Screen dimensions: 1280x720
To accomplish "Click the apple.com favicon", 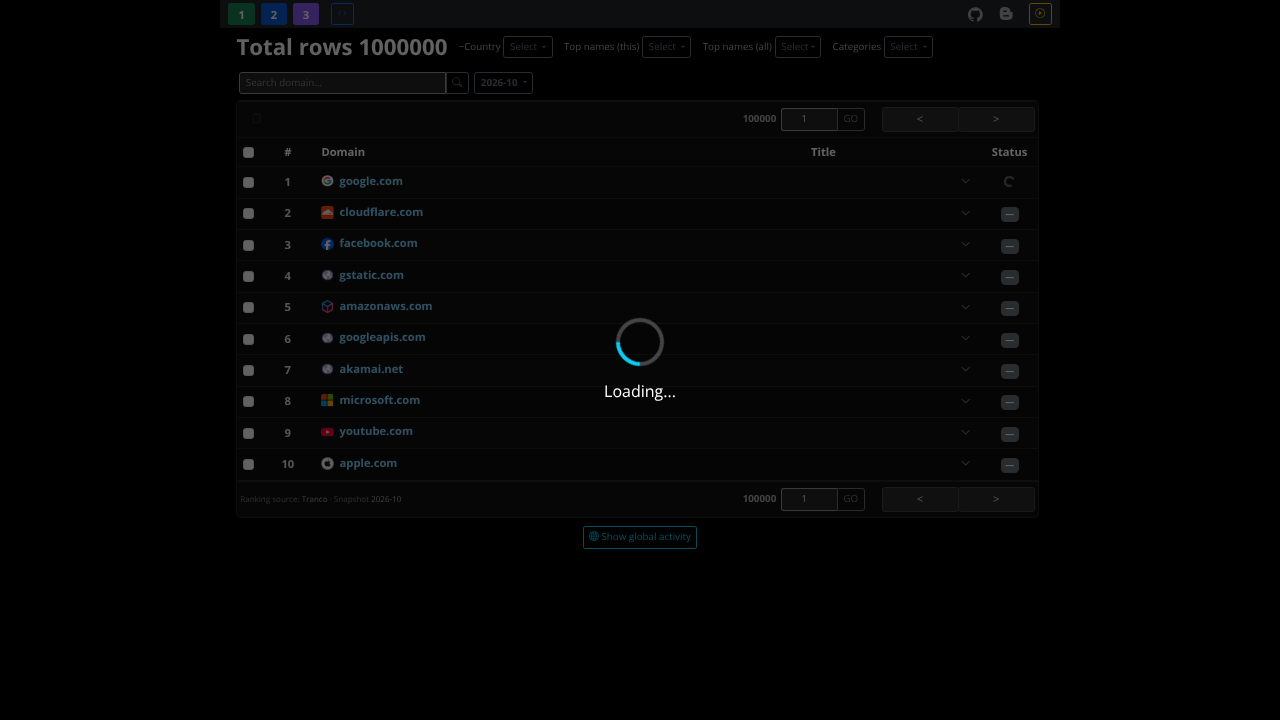I will [327, 463].
